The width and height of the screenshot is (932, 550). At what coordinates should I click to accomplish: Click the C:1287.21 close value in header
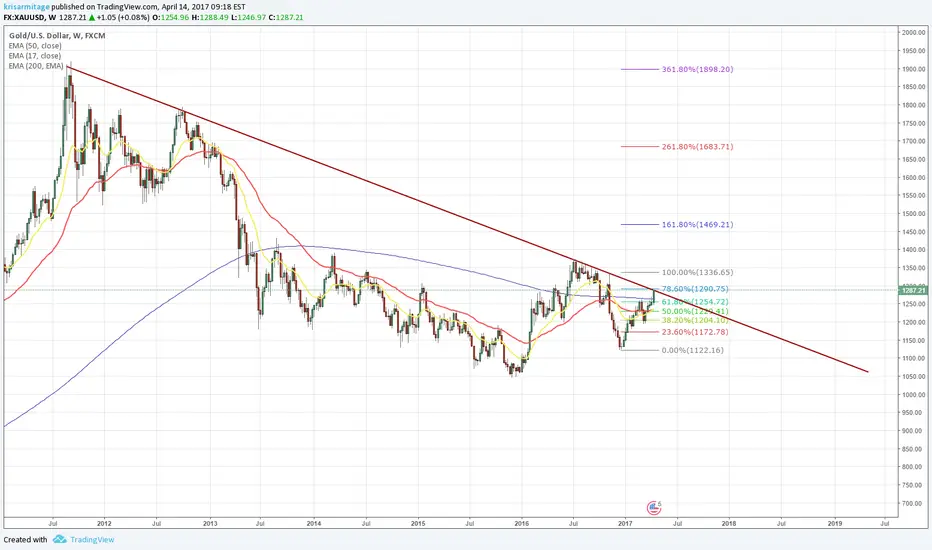(x=286, y=18)
